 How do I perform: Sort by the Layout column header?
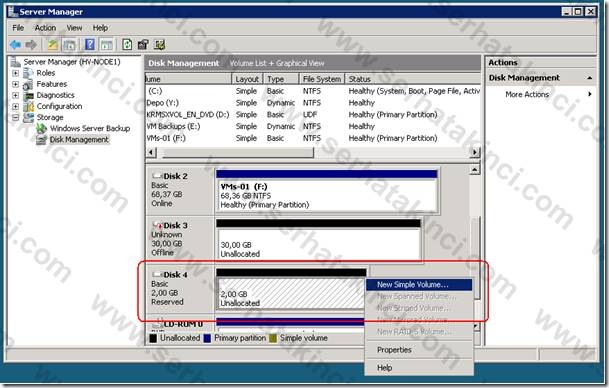tap(247, 79)
